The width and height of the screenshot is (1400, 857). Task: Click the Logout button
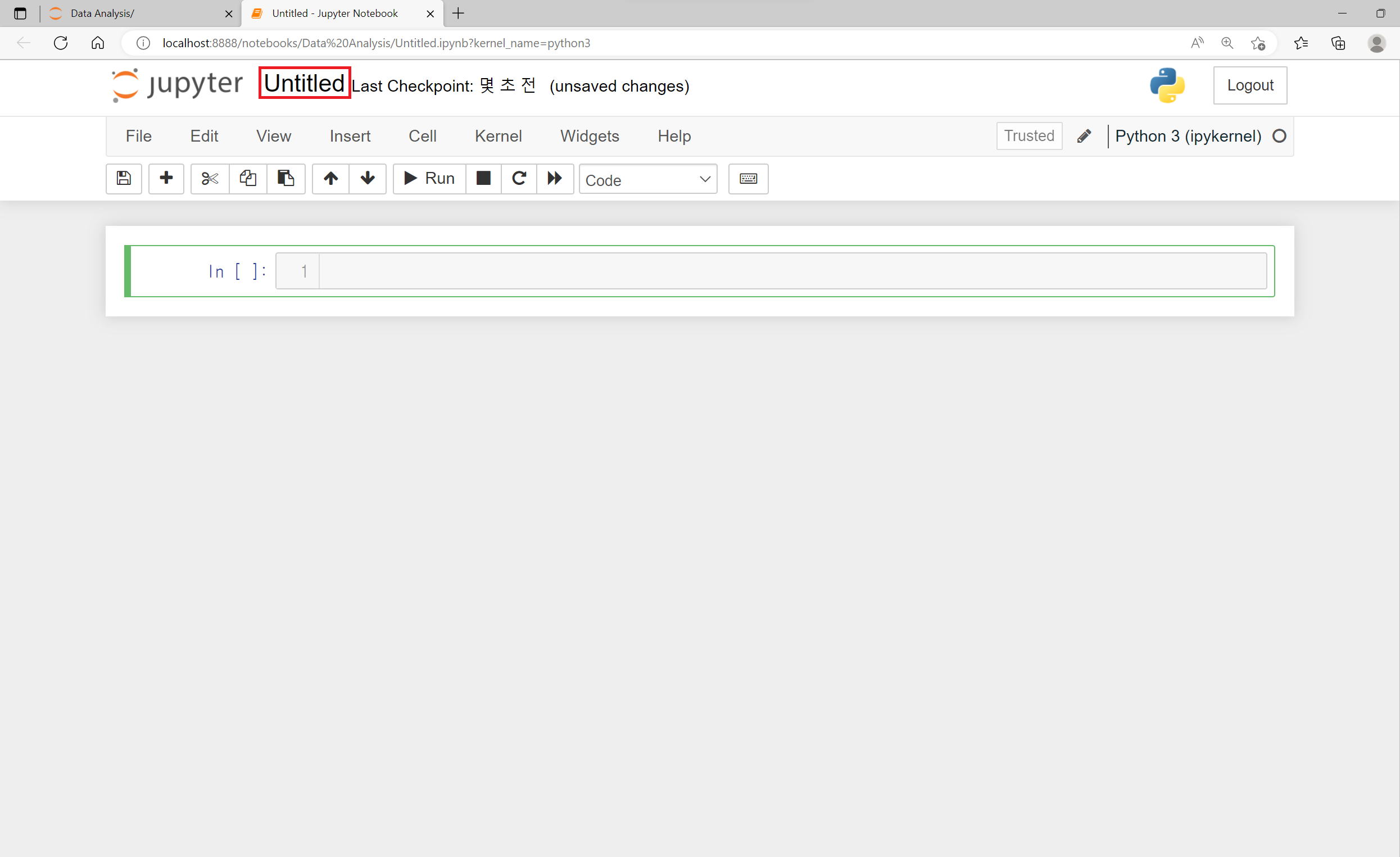click(1249, 85)
